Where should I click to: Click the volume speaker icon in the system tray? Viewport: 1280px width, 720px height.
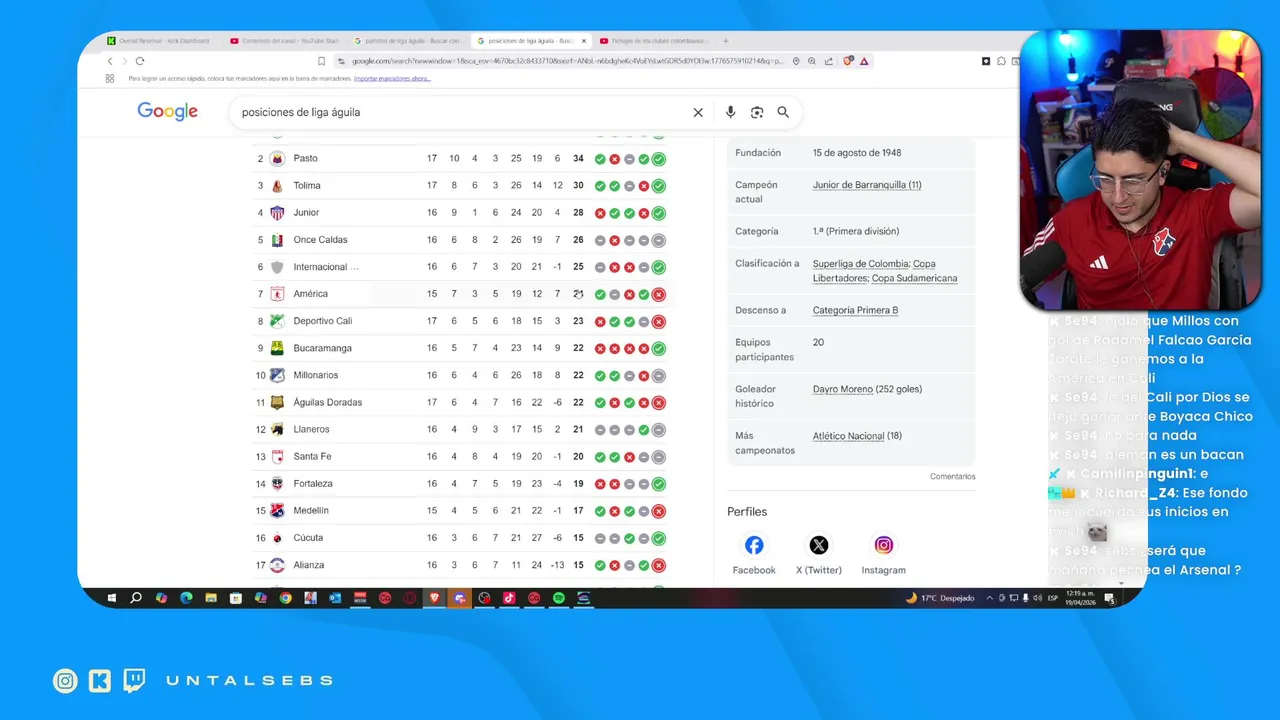(x=1036, y=598)
